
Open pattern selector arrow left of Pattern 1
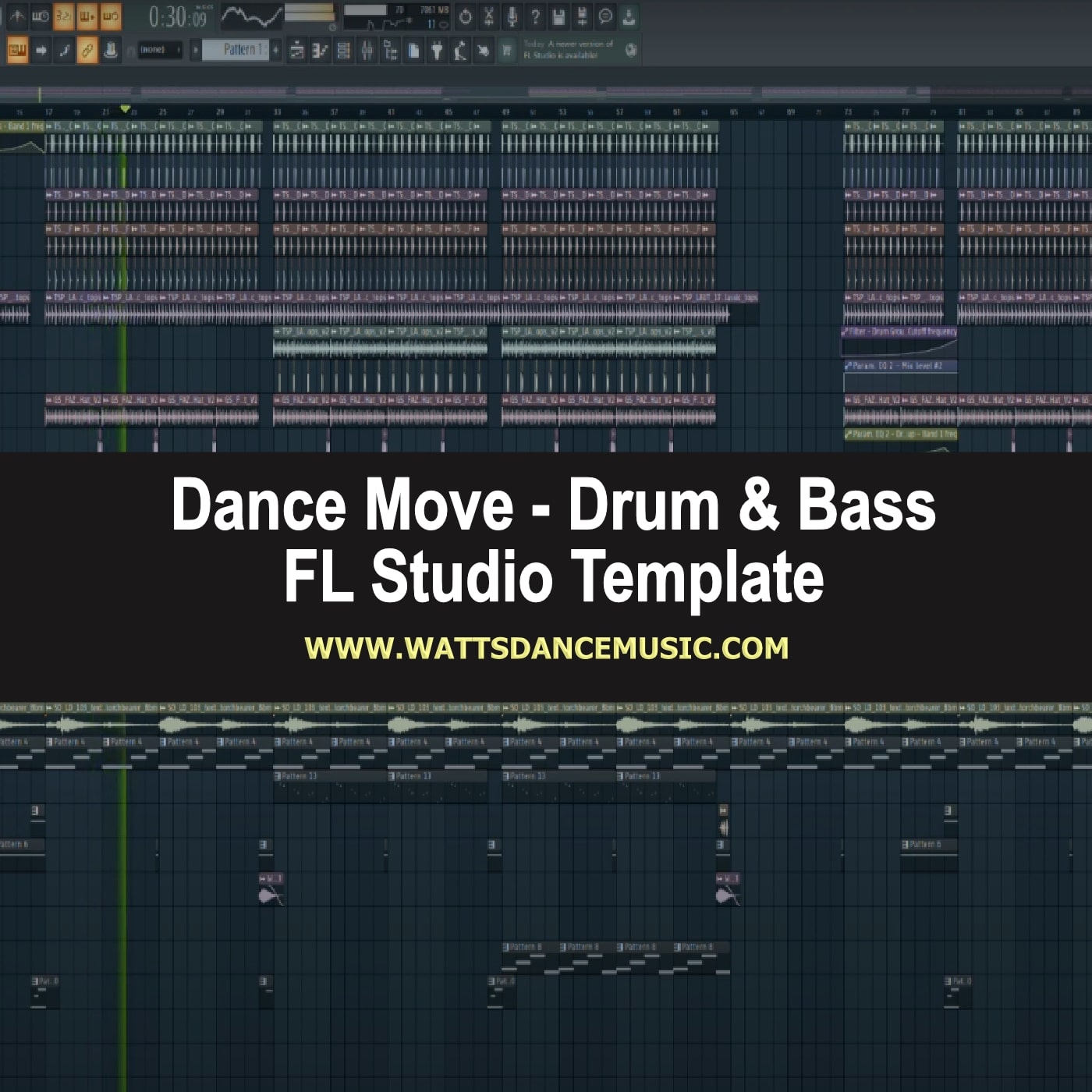pyautogui.click(x=196, y=51)
